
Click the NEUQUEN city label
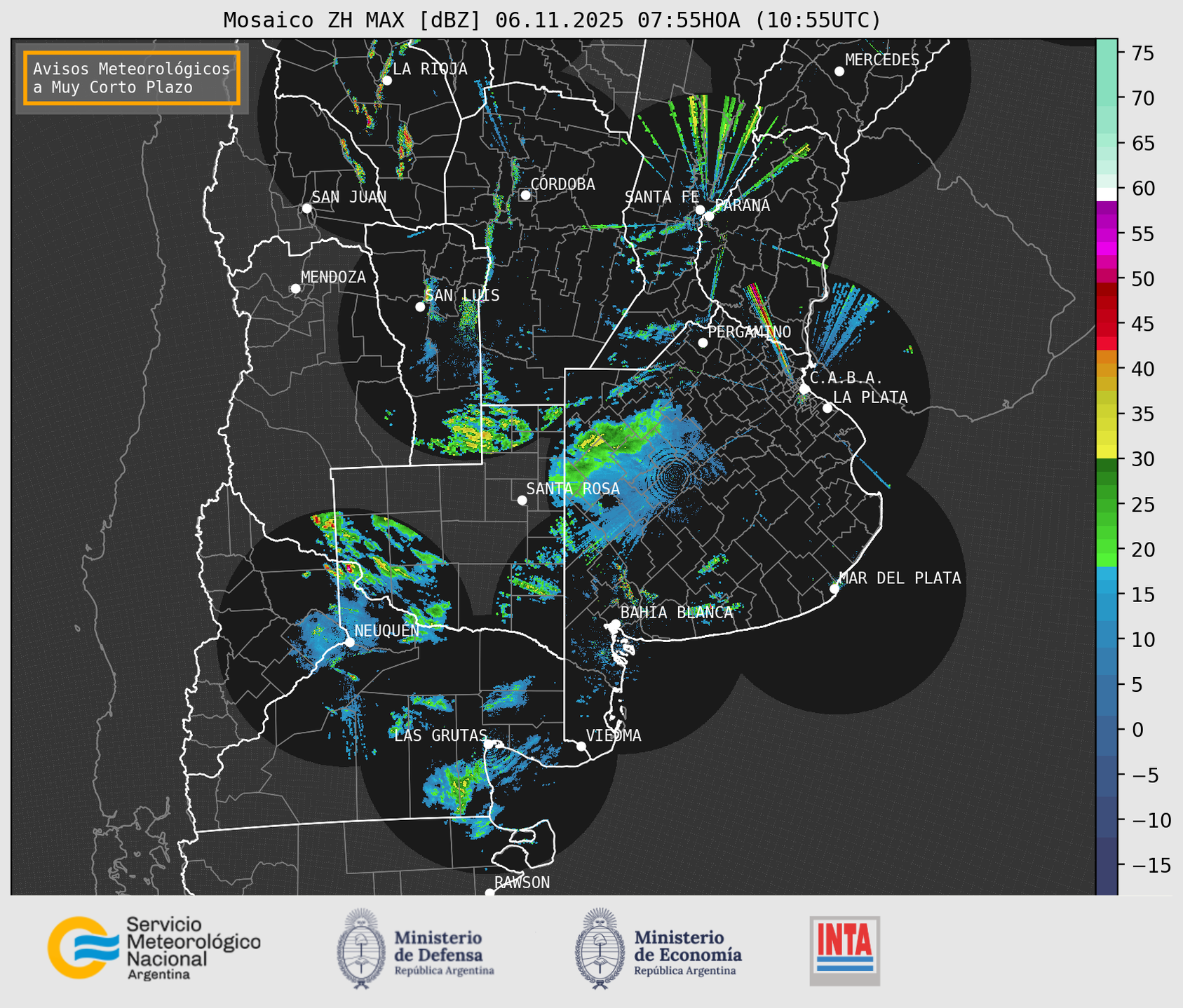(x=387, y=630)
